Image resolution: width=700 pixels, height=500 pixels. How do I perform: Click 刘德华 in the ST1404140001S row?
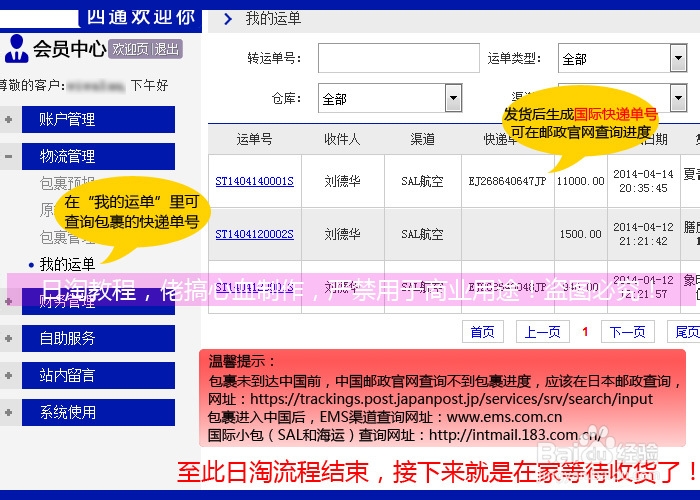coord(342,181)
